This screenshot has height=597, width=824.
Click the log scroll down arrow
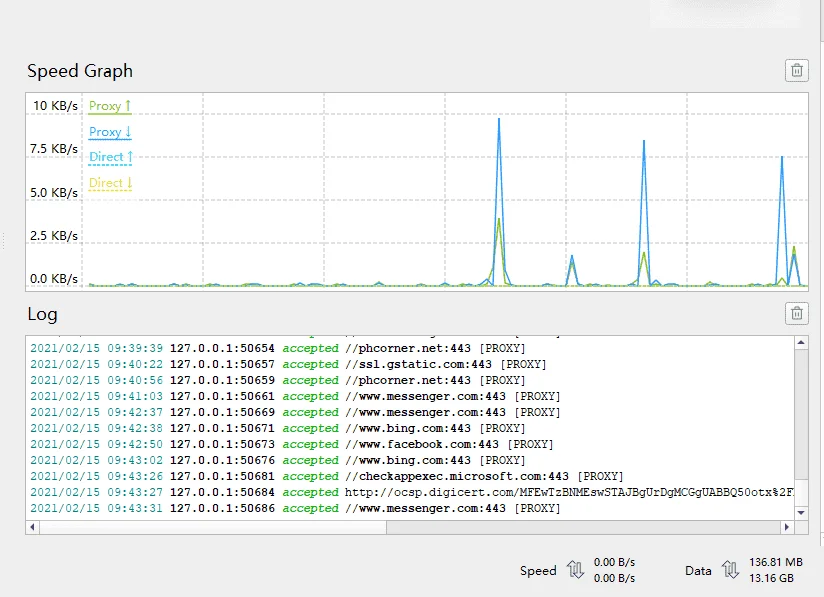(x=801, y=513)
